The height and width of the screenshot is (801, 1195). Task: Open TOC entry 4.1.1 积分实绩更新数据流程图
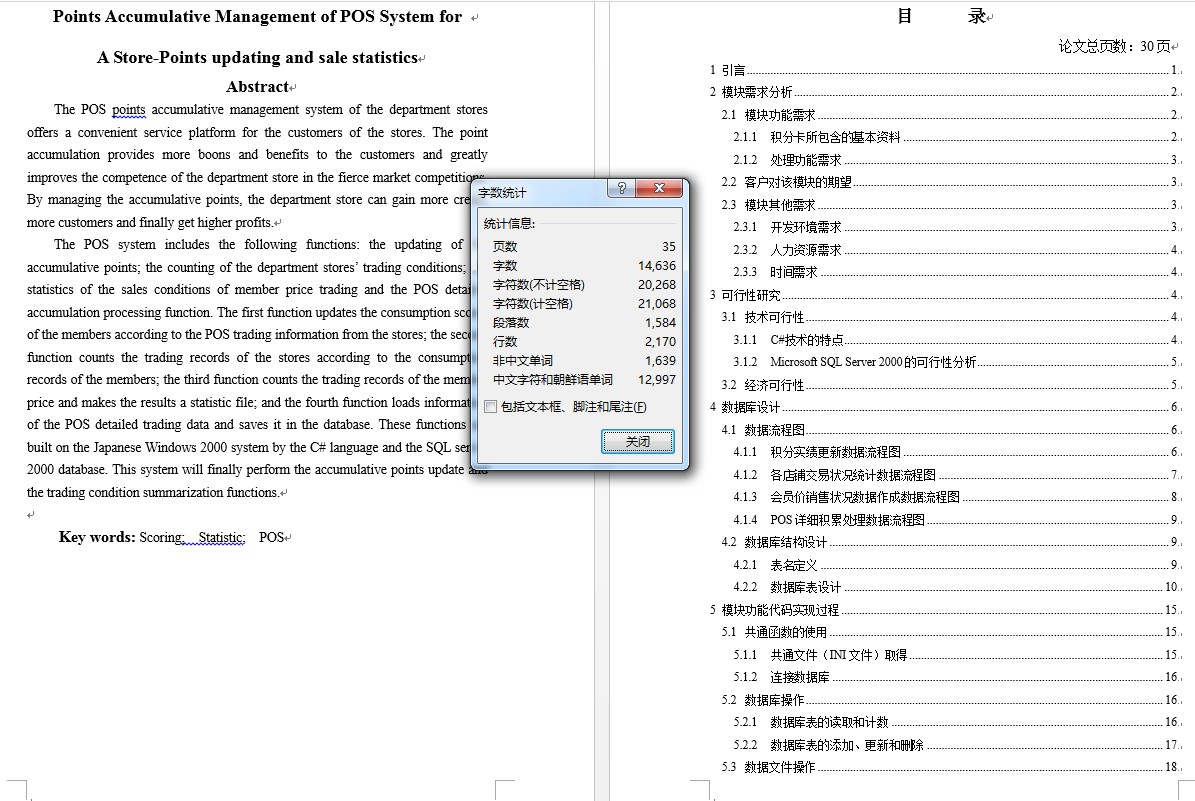click(x=956, y=452)
